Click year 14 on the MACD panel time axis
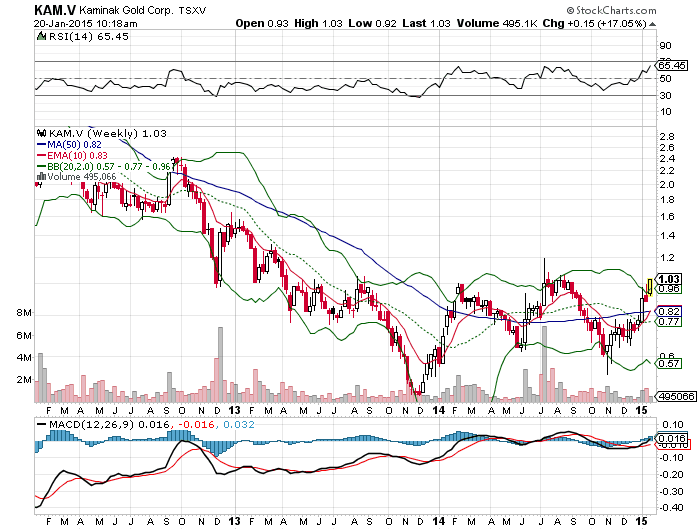 [x=439, y=521]
